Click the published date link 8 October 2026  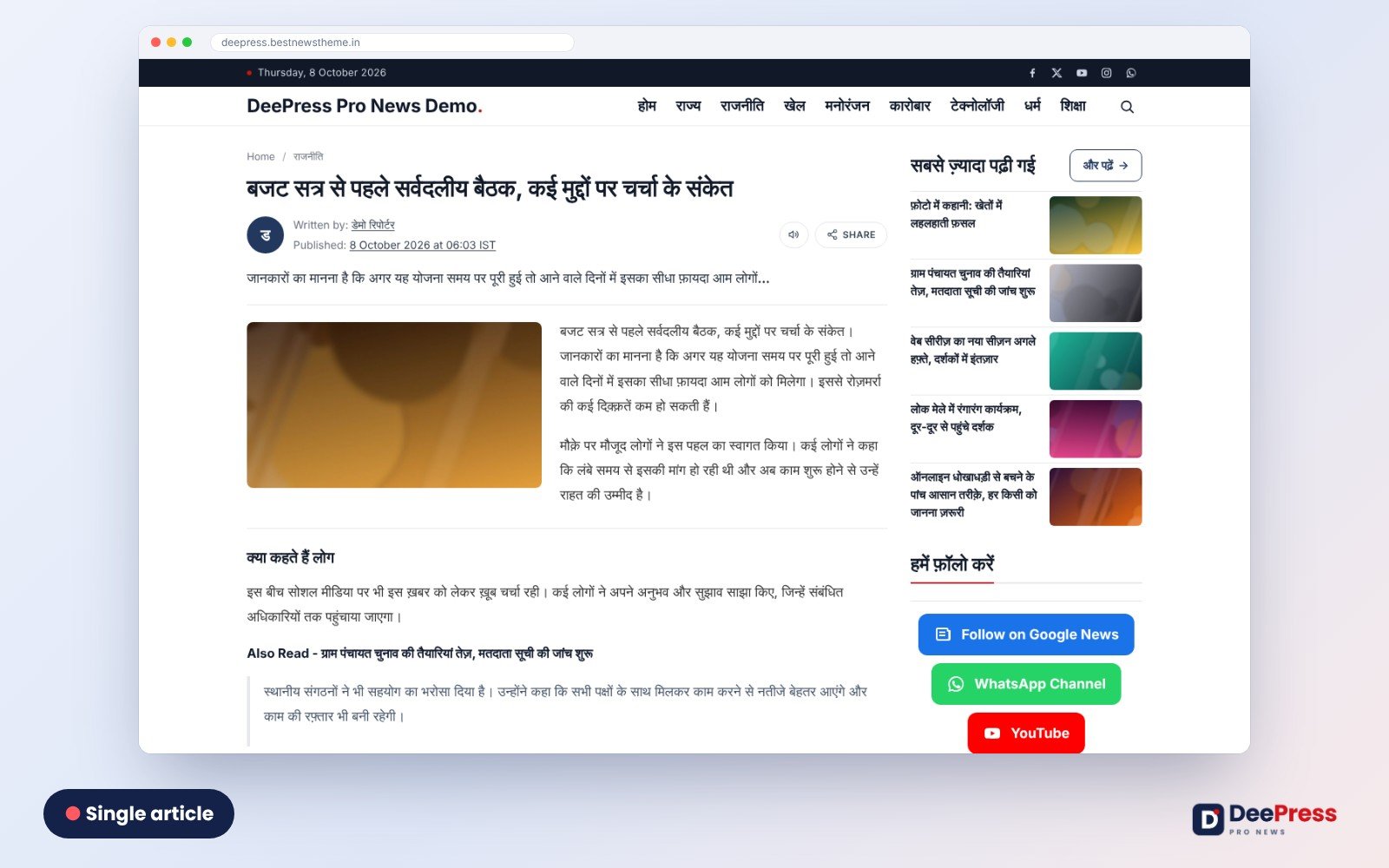pos(423,246)
